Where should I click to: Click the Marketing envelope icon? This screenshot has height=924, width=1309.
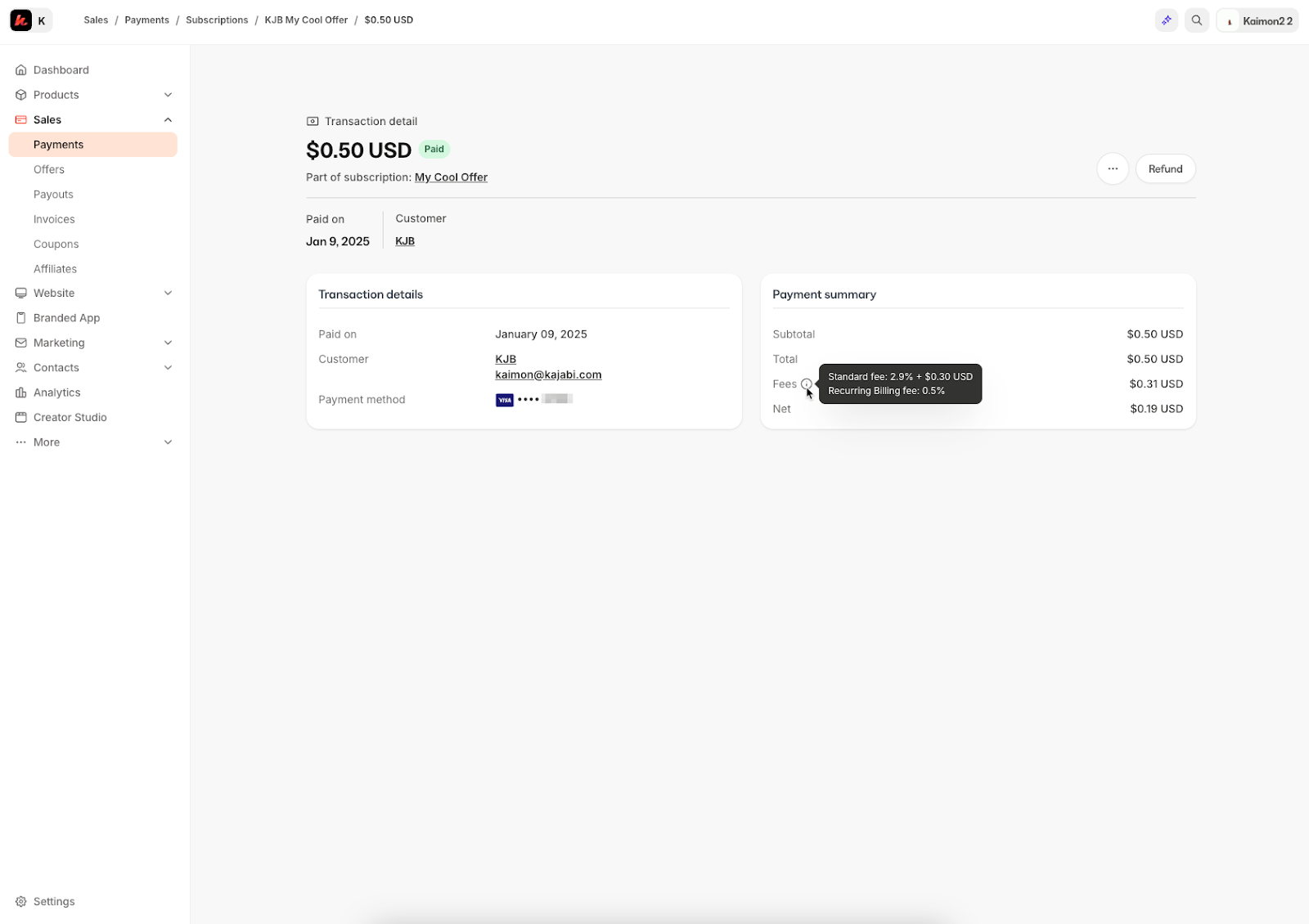[21, 343]
